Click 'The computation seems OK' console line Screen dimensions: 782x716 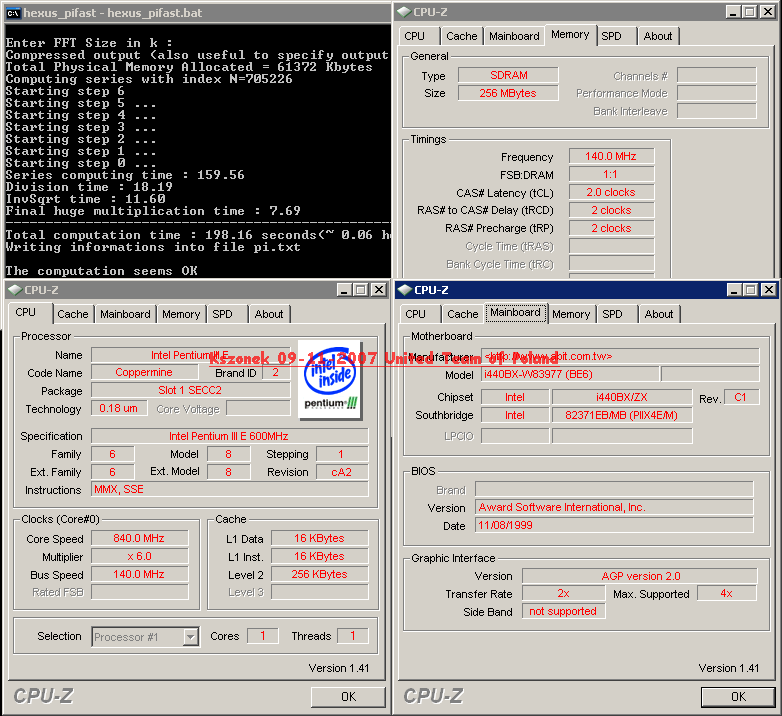pyautogui.click(x=102, y=271)
